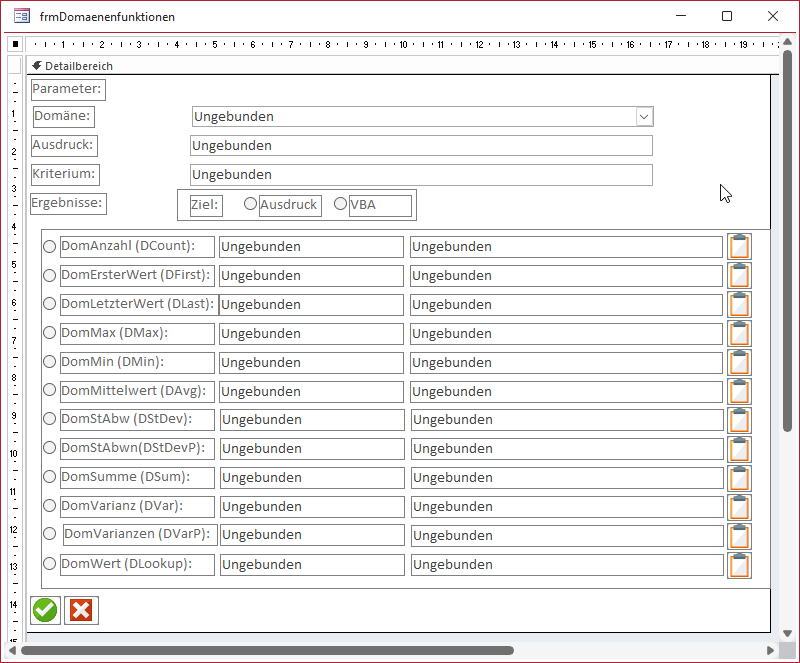Click the clipboard icon in the DomMax row
The height and width of the screenshot is (663, 800).
(739, 334)
